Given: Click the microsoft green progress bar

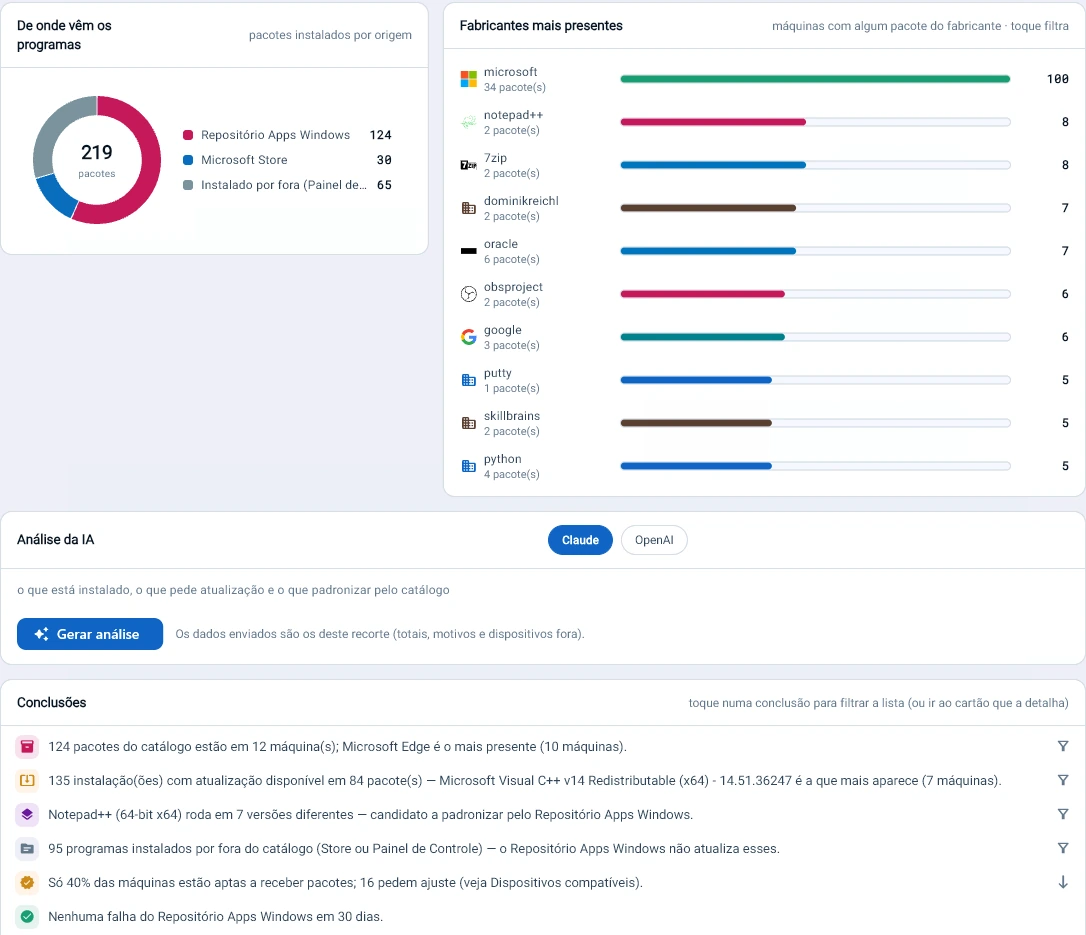Looking at the screenshot, I should (x=815, y=79).
